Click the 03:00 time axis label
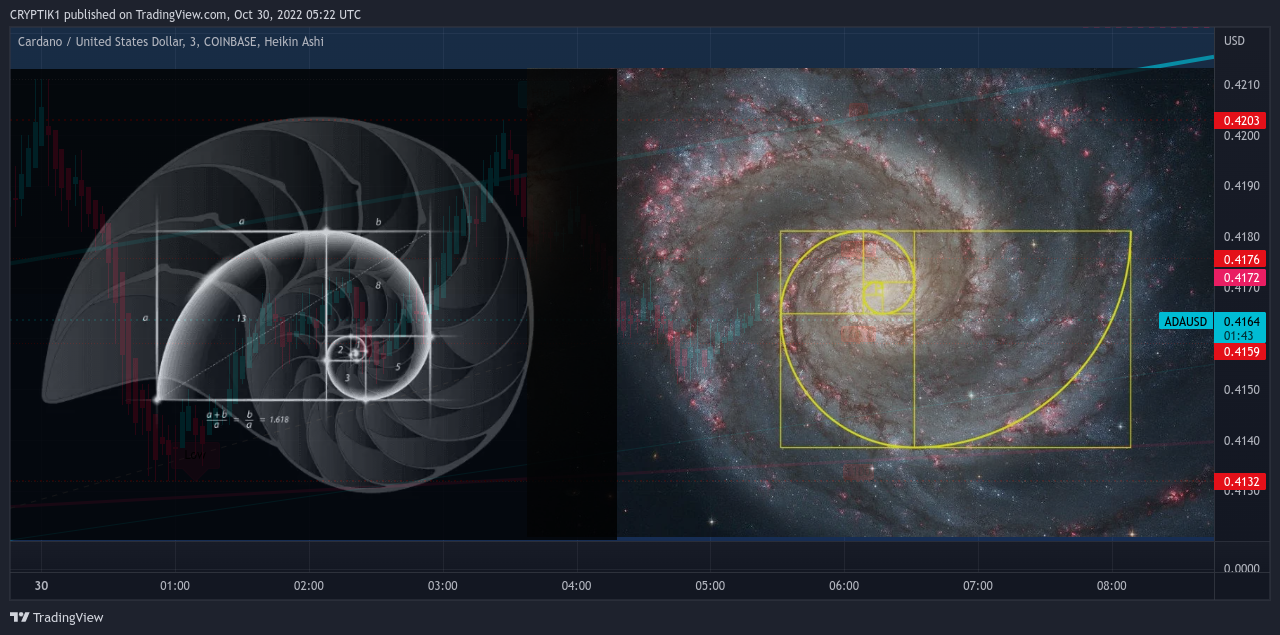 pyautogui.click(x=443, y=586)
